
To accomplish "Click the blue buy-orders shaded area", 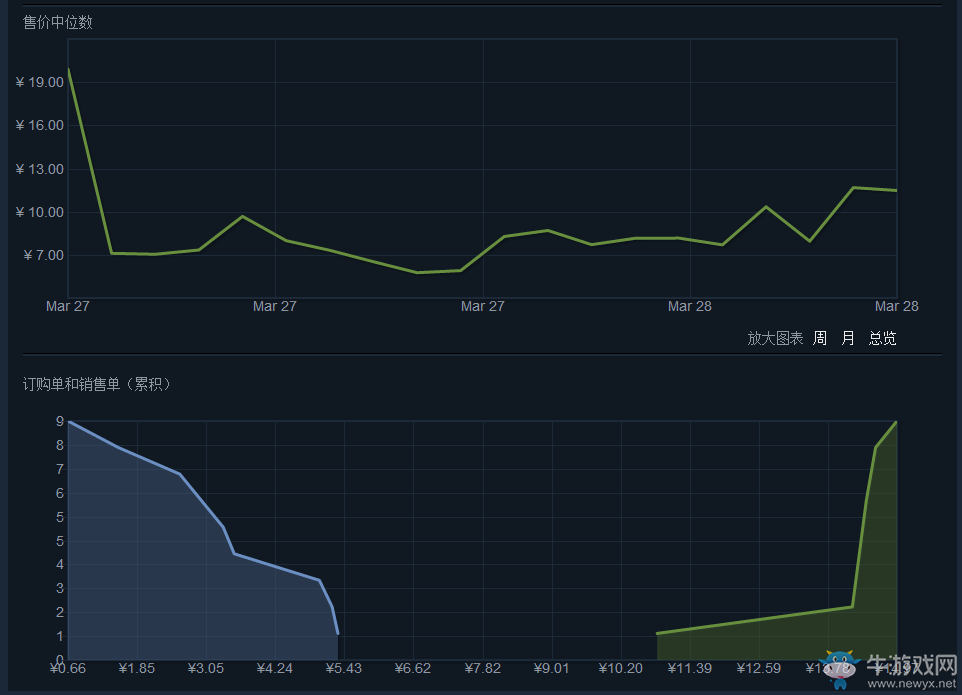I will pos(150,570).
